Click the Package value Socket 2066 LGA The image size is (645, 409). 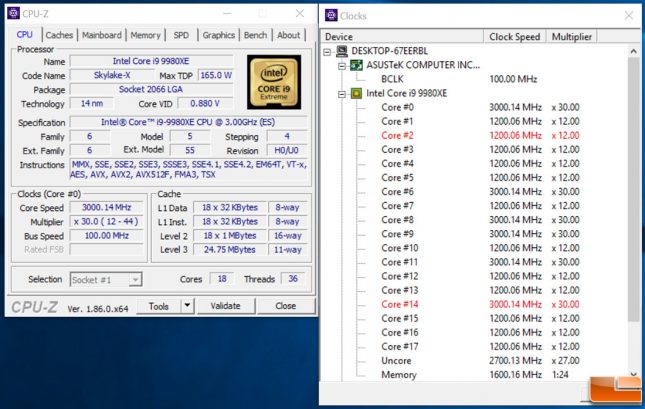pos(151,89)
